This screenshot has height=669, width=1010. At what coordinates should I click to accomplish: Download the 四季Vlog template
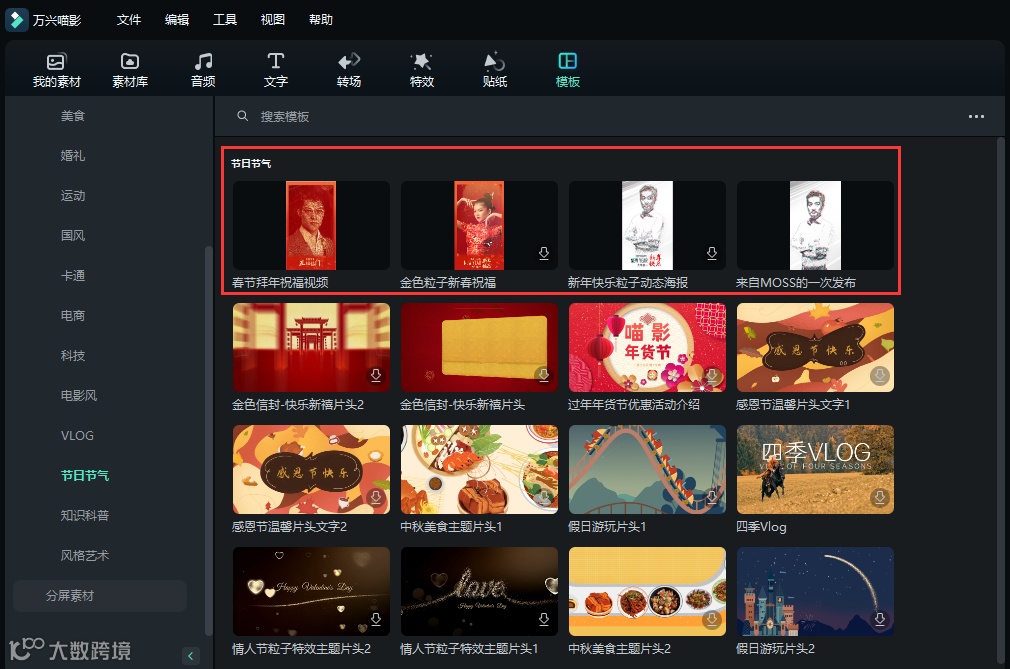879,498
